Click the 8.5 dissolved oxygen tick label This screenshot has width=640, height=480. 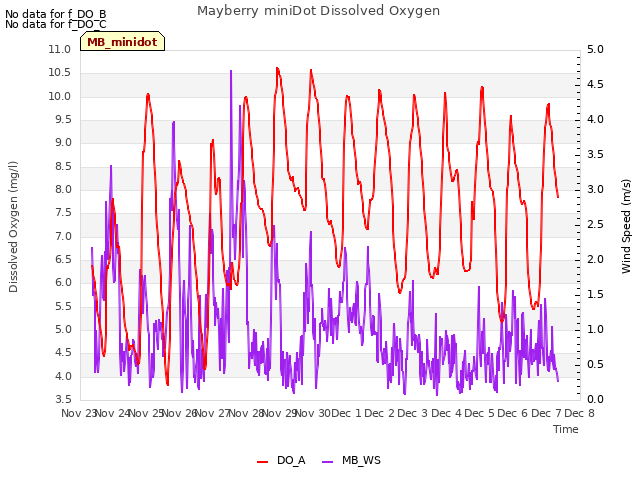coord(63,167)
